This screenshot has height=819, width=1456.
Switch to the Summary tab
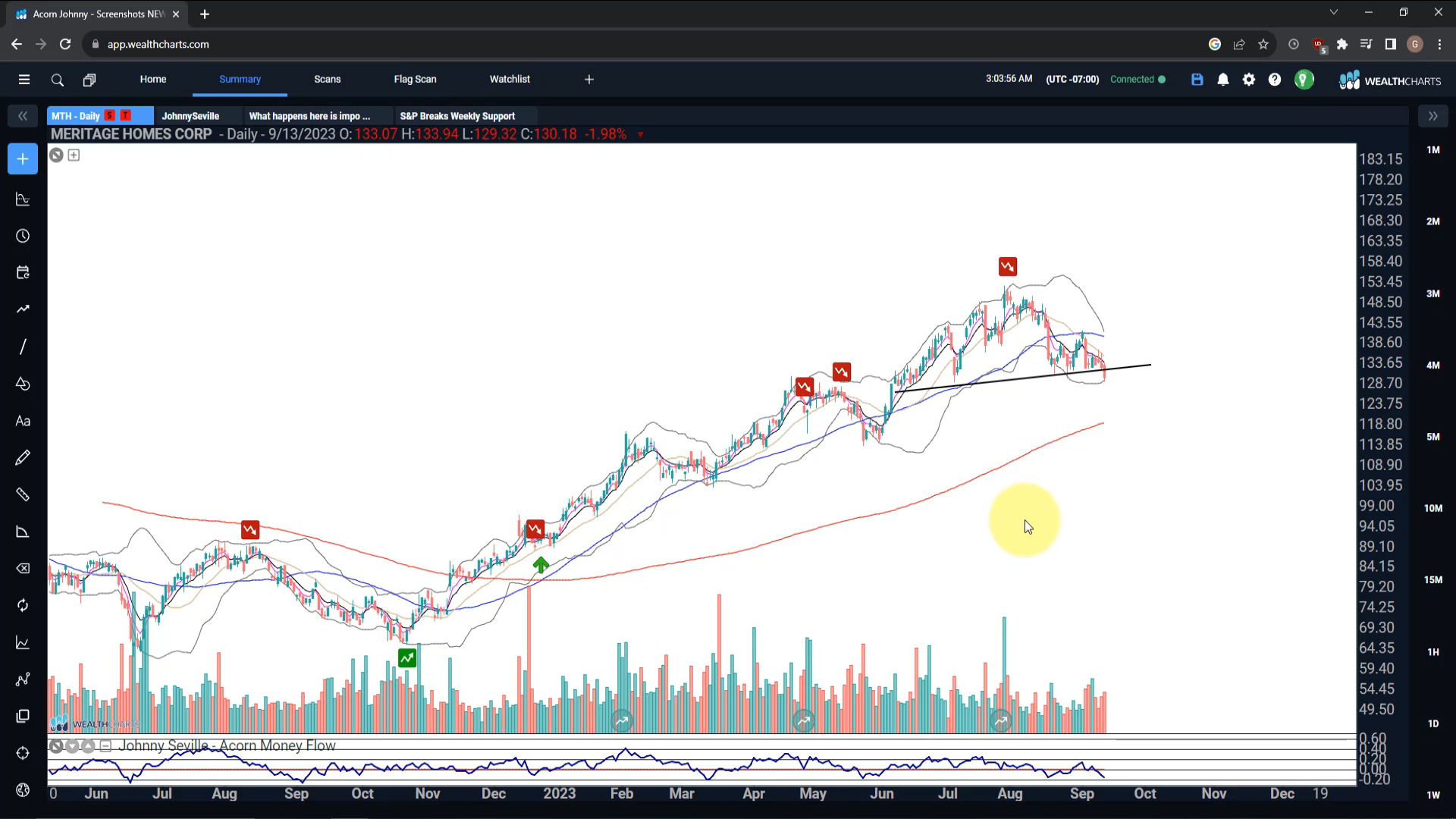point(240,80)
